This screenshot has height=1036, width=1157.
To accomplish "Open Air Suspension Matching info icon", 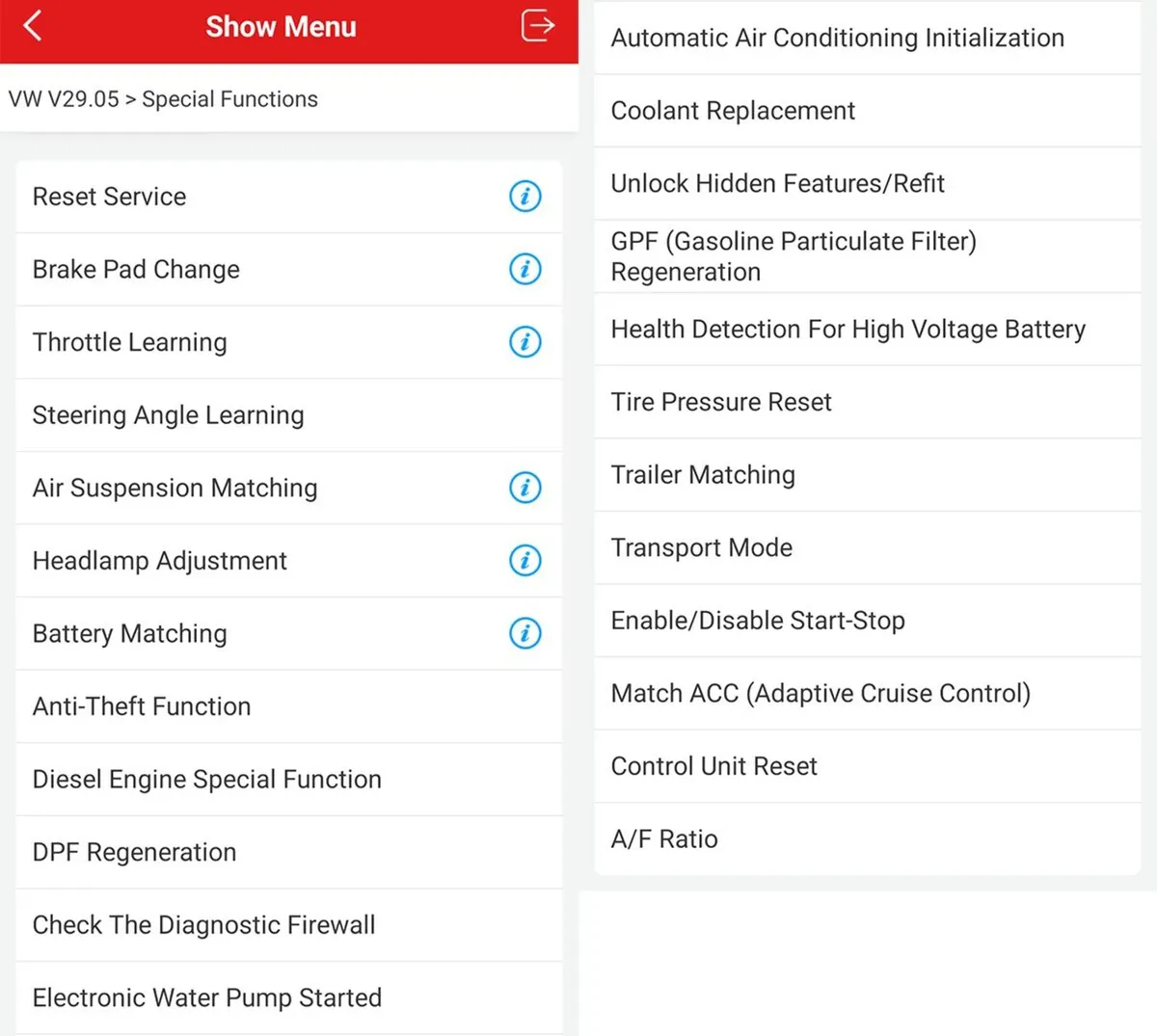I will tap(525, 488).
